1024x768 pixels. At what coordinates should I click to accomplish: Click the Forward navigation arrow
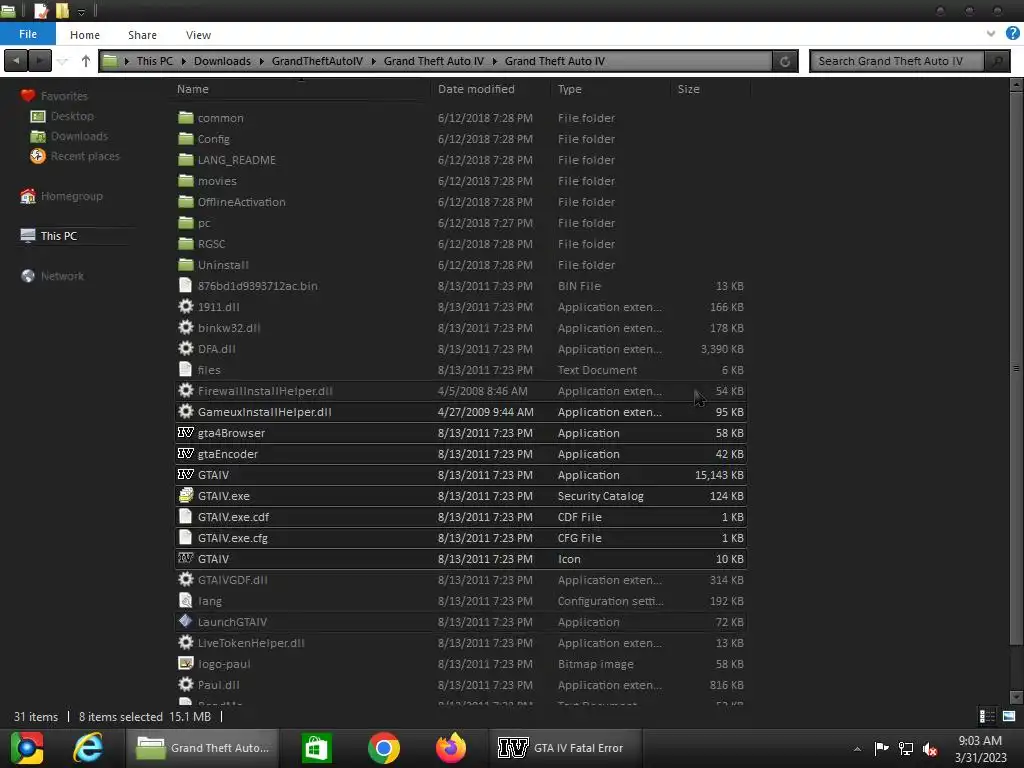coord(40,61)
